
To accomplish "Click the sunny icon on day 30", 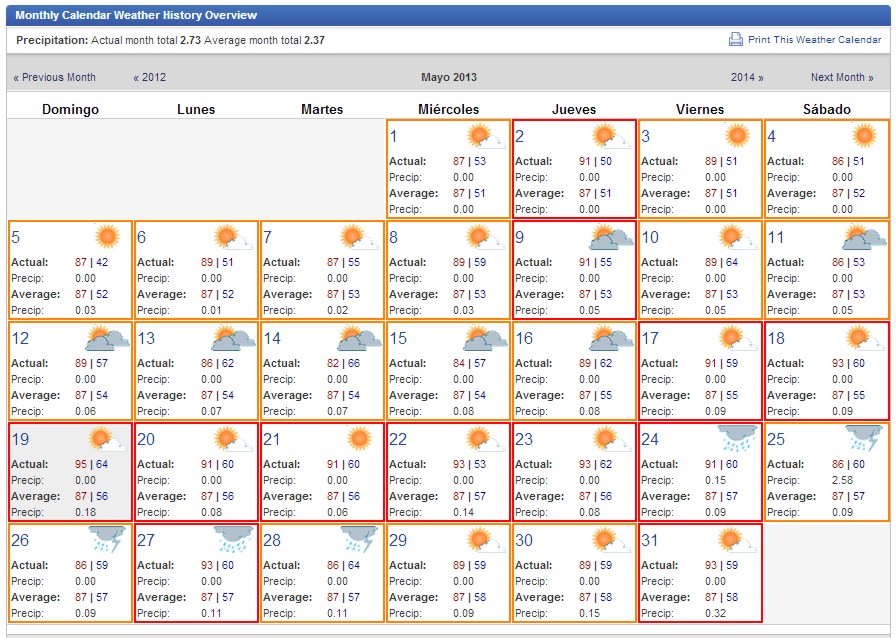I will point(611,541).
